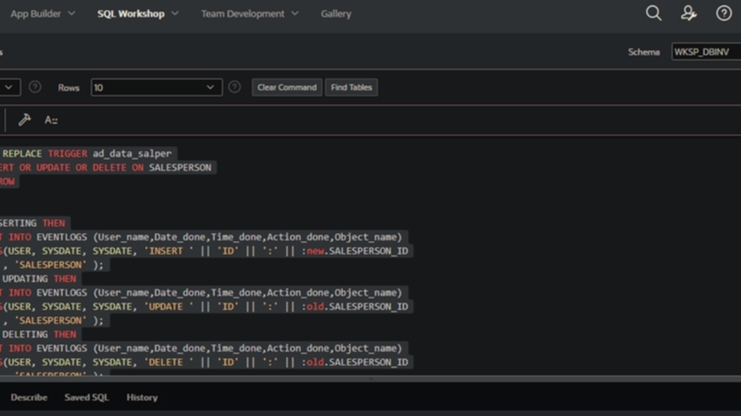741x416 pixels.
Task: Click the 'UPDATE ' string literal in code
Action: [x=171, y=307]
